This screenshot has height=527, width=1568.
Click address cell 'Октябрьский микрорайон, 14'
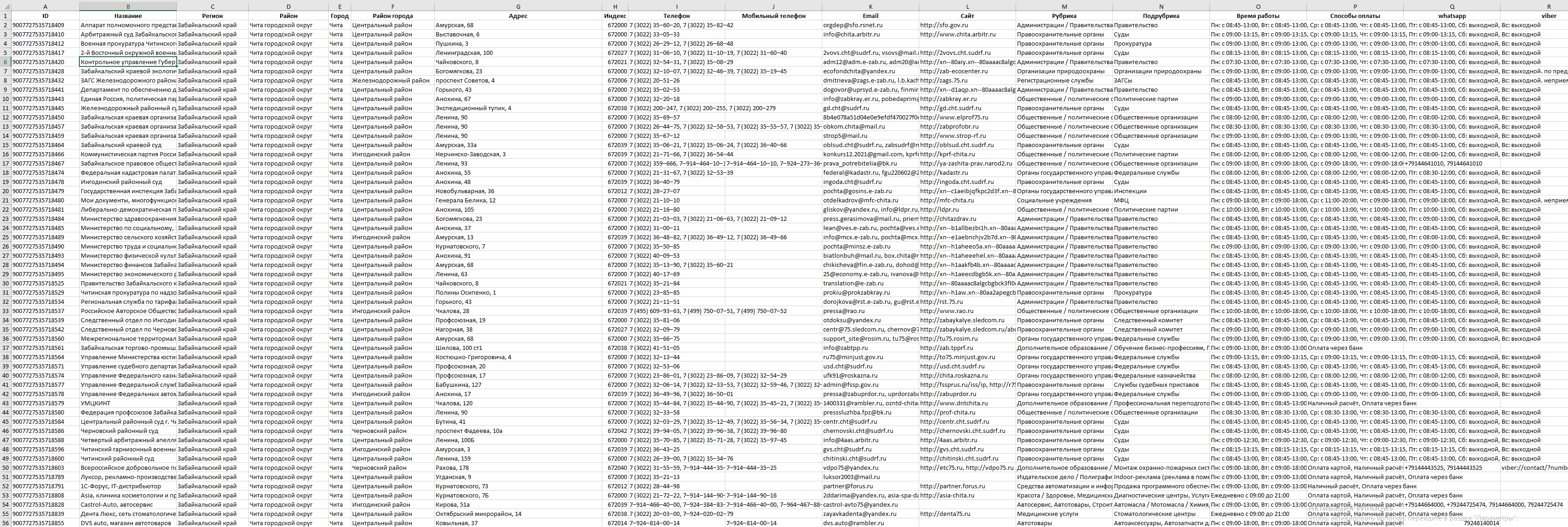[x=518, y=514]
